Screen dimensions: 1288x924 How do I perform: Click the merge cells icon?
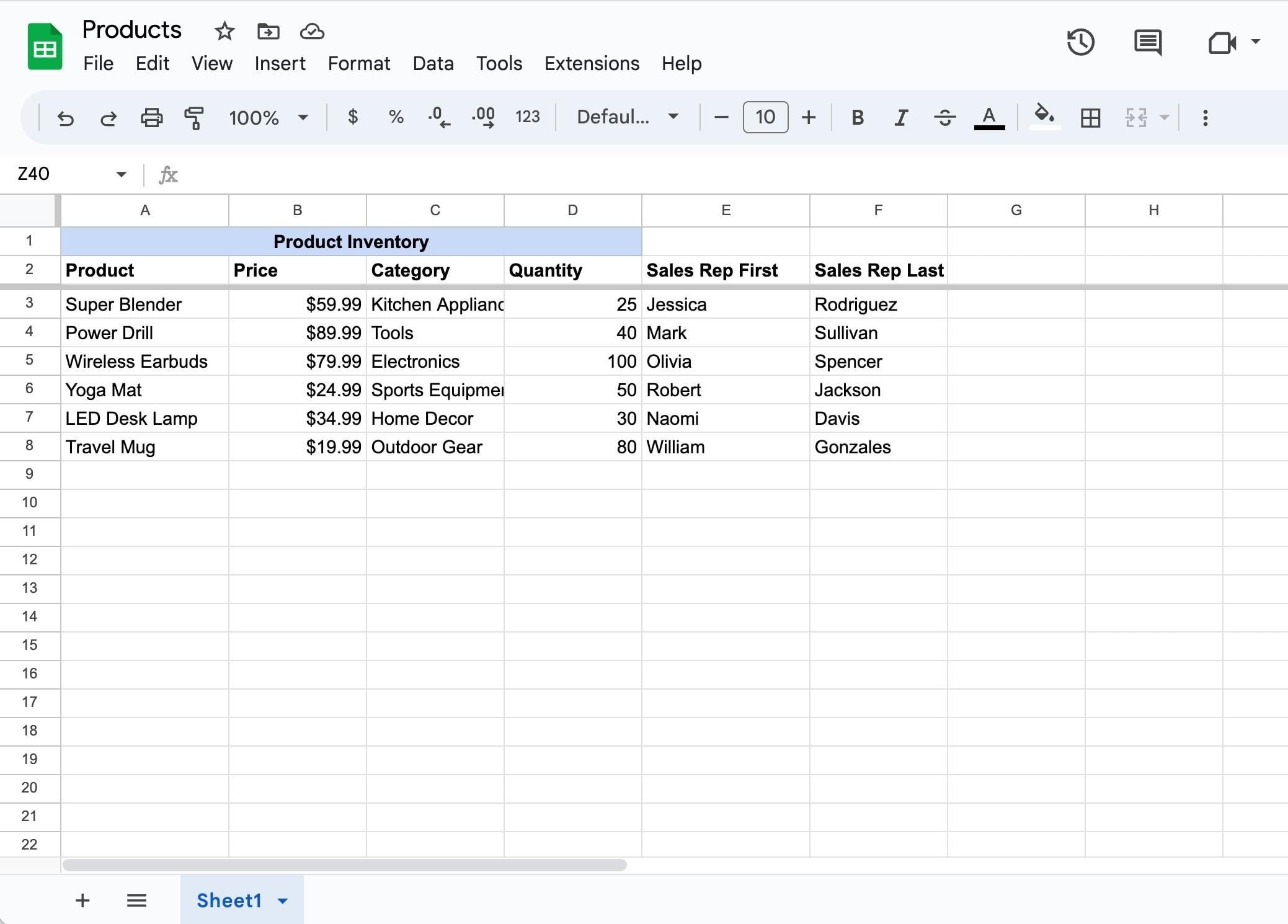click(x=1136, y=118)
